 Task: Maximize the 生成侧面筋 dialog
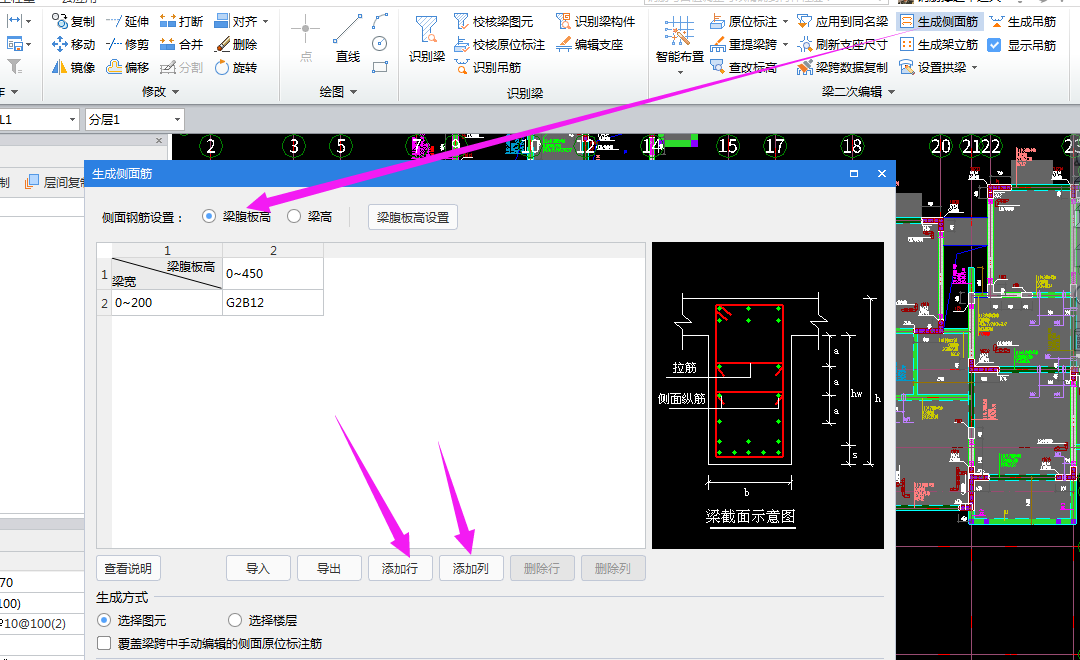pos(854,174)
